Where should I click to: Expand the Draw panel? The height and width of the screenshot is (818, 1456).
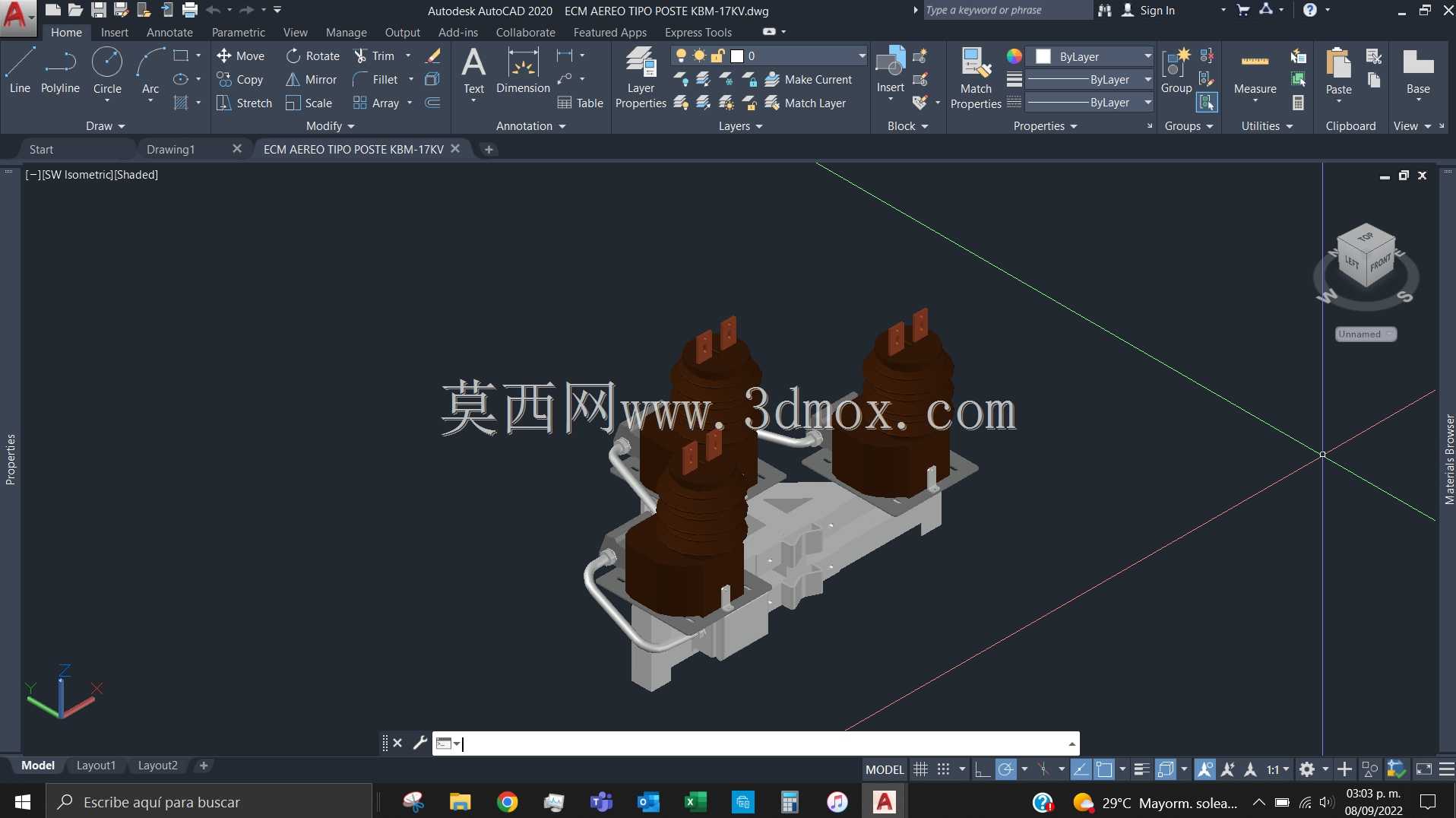click(105, 126)
